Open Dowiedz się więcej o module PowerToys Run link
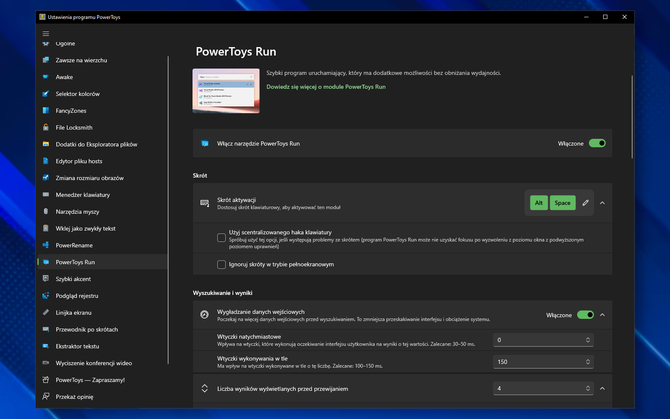Image resolution: width=670 pixels, height=419 pixels. click(326, 87)
